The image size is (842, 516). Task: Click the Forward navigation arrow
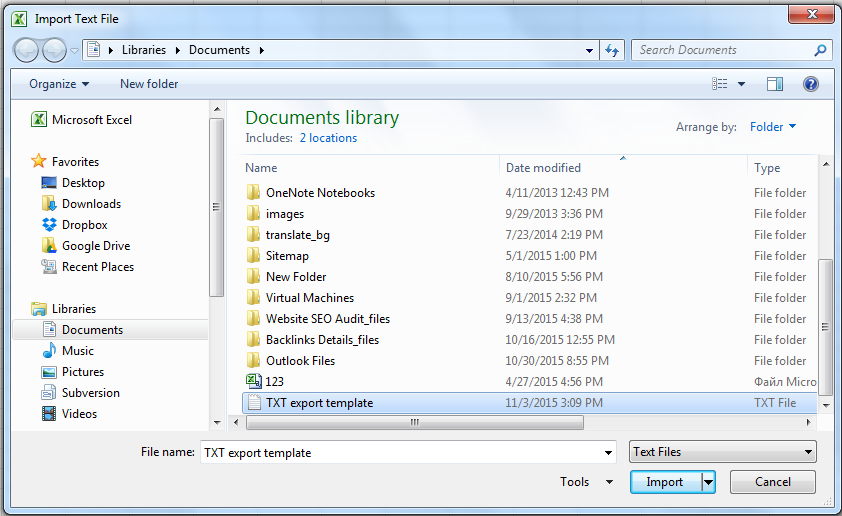pyautogui.click(x=54, y=50)
